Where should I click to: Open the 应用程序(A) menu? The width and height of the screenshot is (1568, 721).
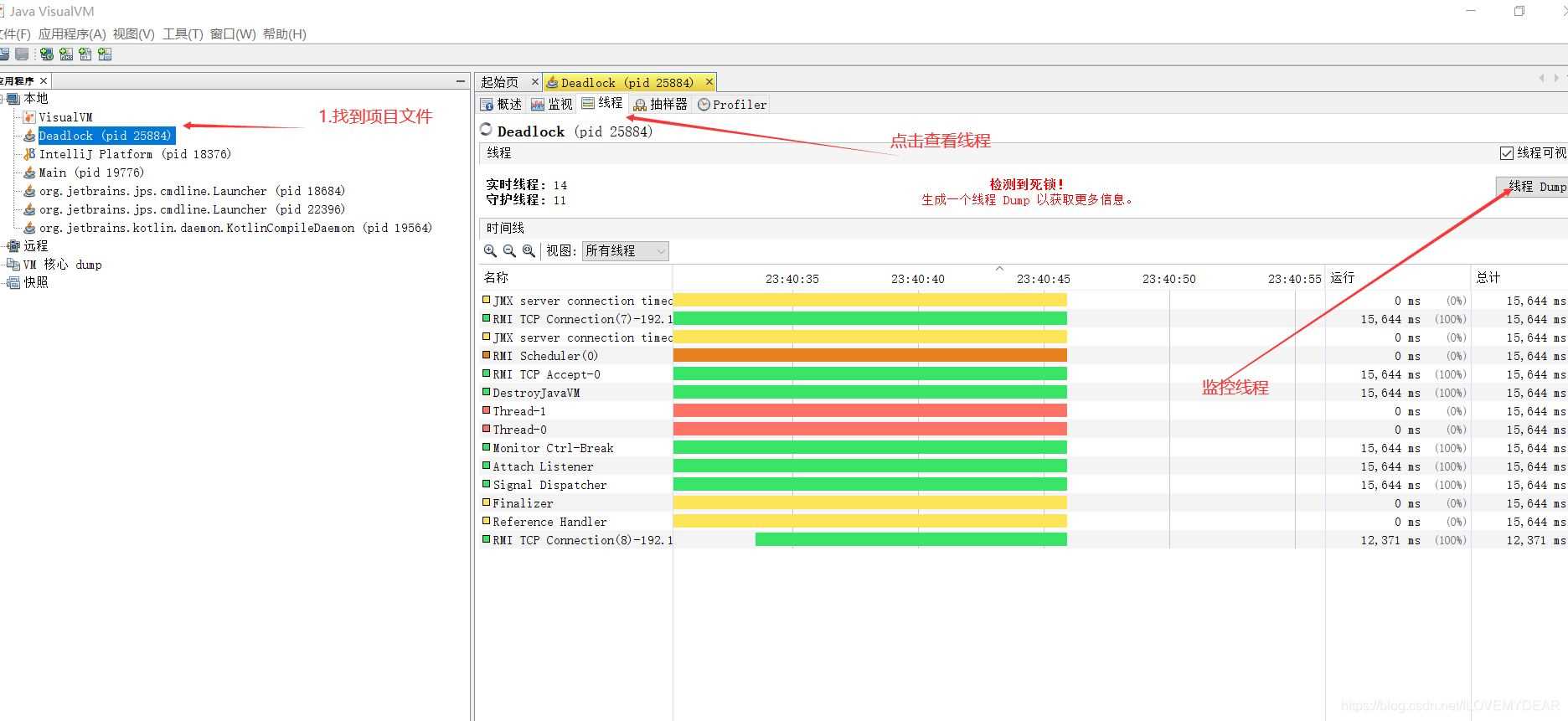(72, 34)
